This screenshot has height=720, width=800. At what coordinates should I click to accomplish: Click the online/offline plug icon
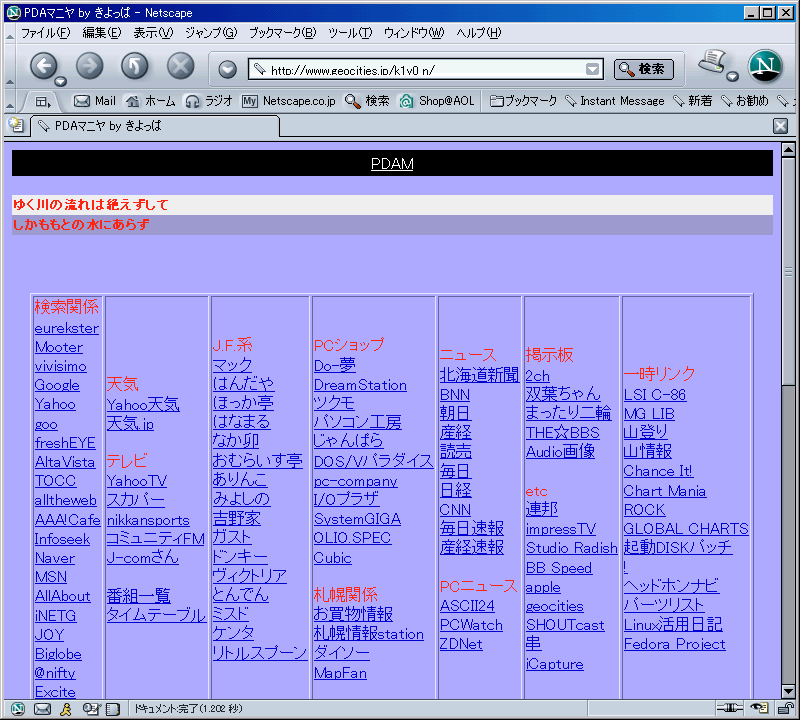coord(730,708)
